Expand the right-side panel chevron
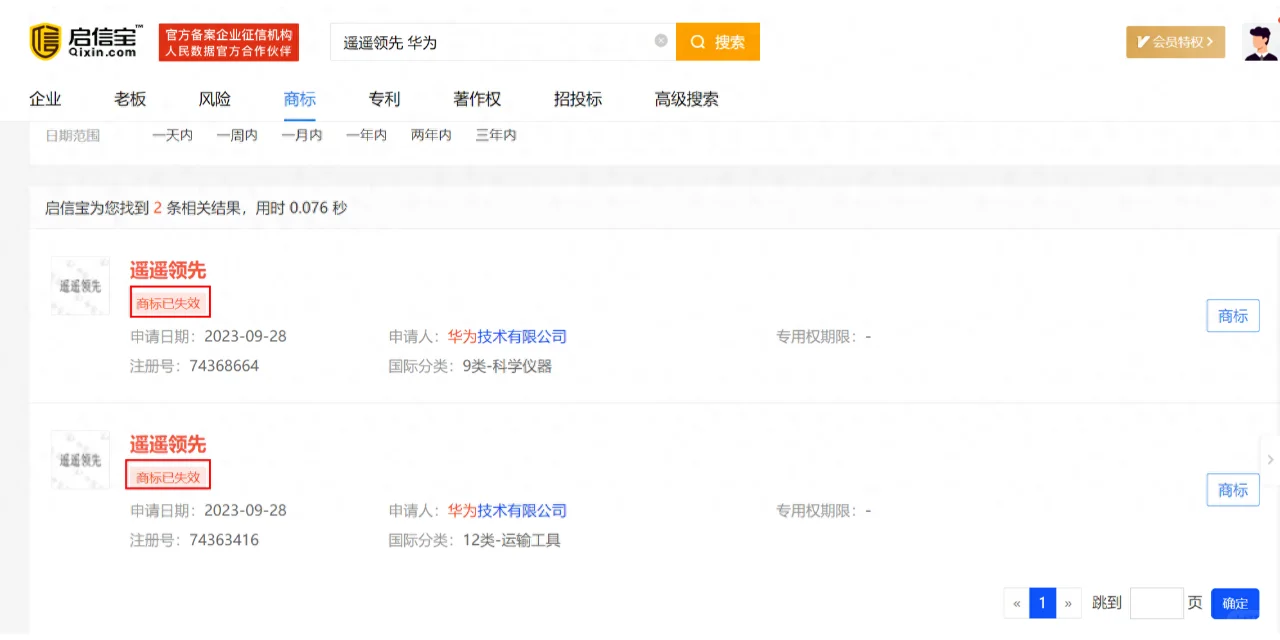This screenshot has height=640, width=1280. 1270,460
